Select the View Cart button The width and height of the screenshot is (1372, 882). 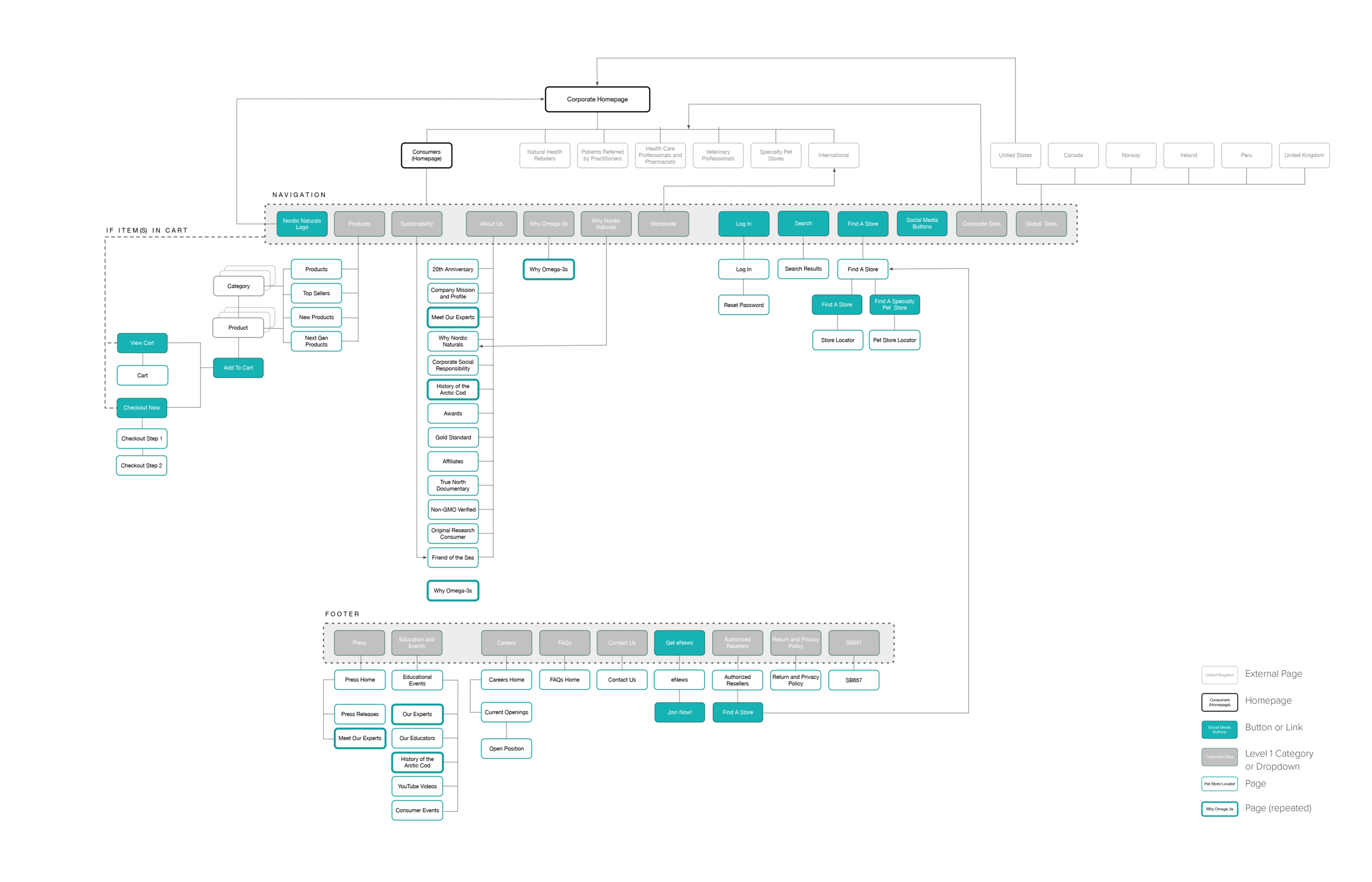point(142,343)
